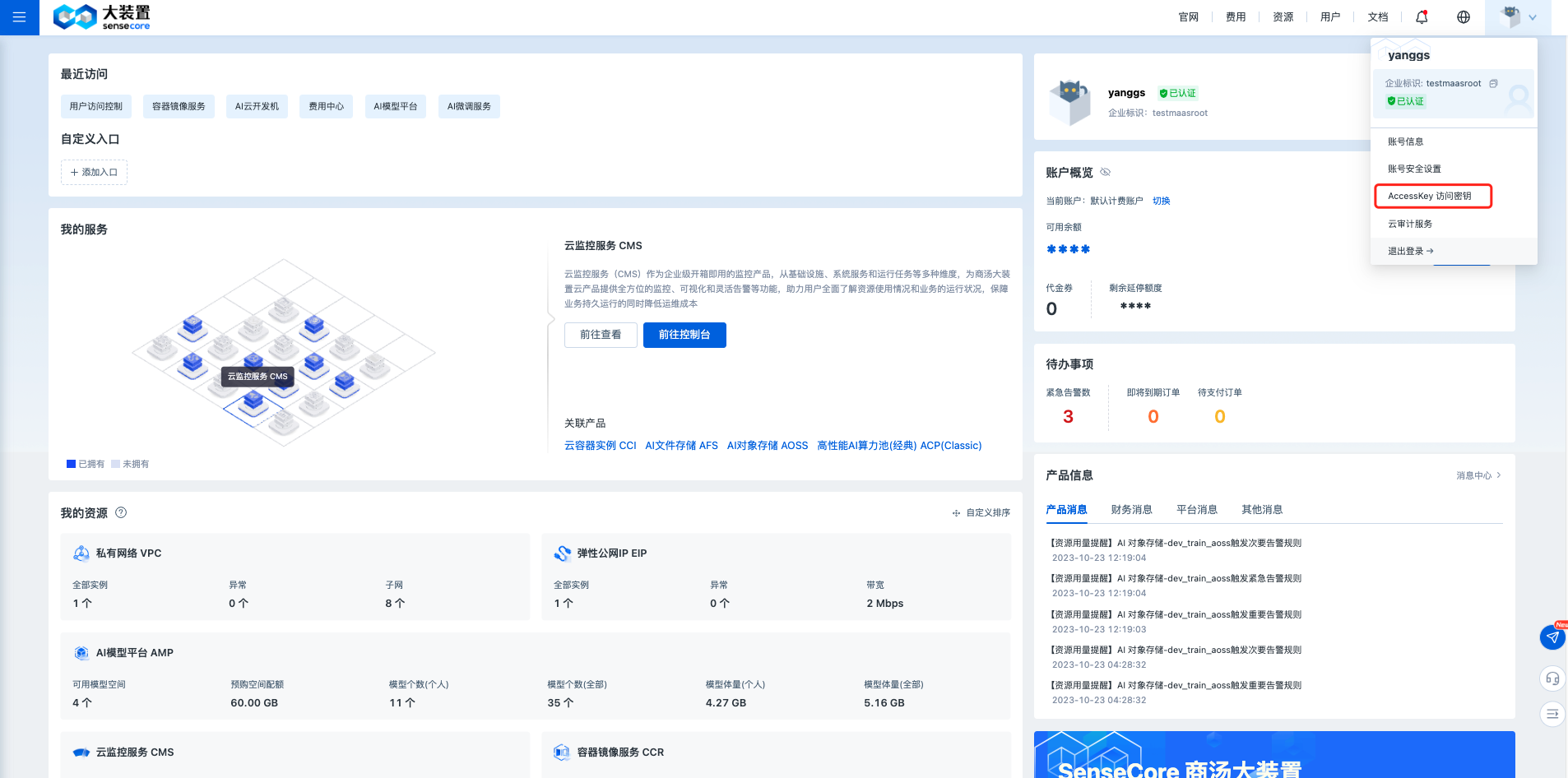Open the 消息中心 link
Screen dimensions: 1568x778
tap(1478, 475)
